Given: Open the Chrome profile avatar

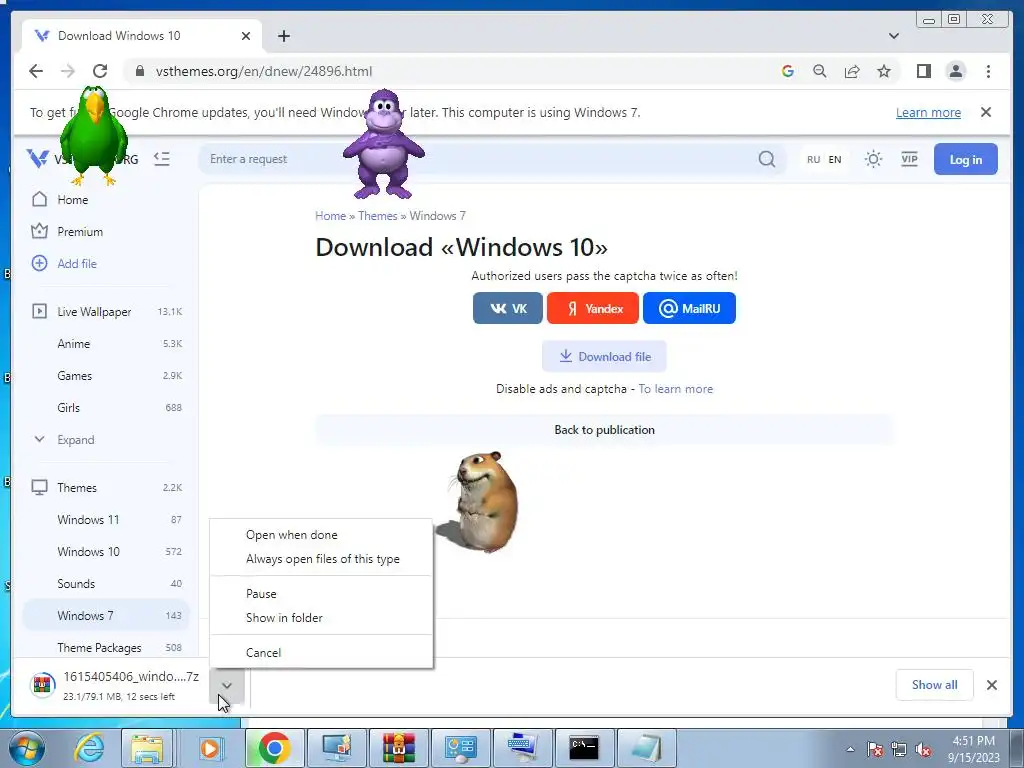Looking at the screenshot, I should [955, 71].
